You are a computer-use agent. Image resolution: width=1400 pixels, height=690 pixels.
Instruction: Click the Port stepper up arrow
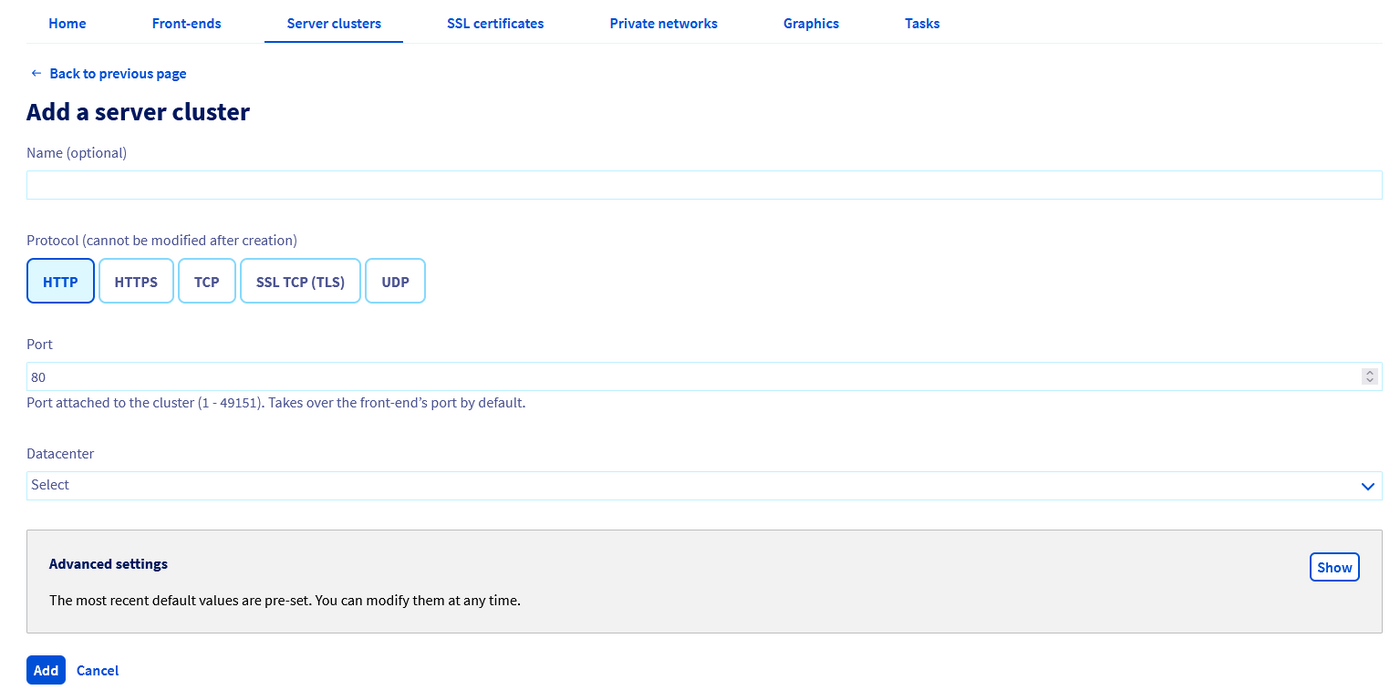[x=1370, y=371]
